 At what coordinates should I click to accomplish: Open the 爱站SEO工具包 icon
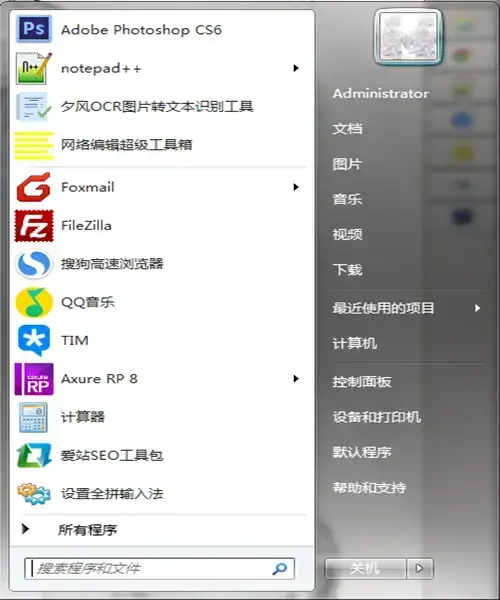point(34,455)
